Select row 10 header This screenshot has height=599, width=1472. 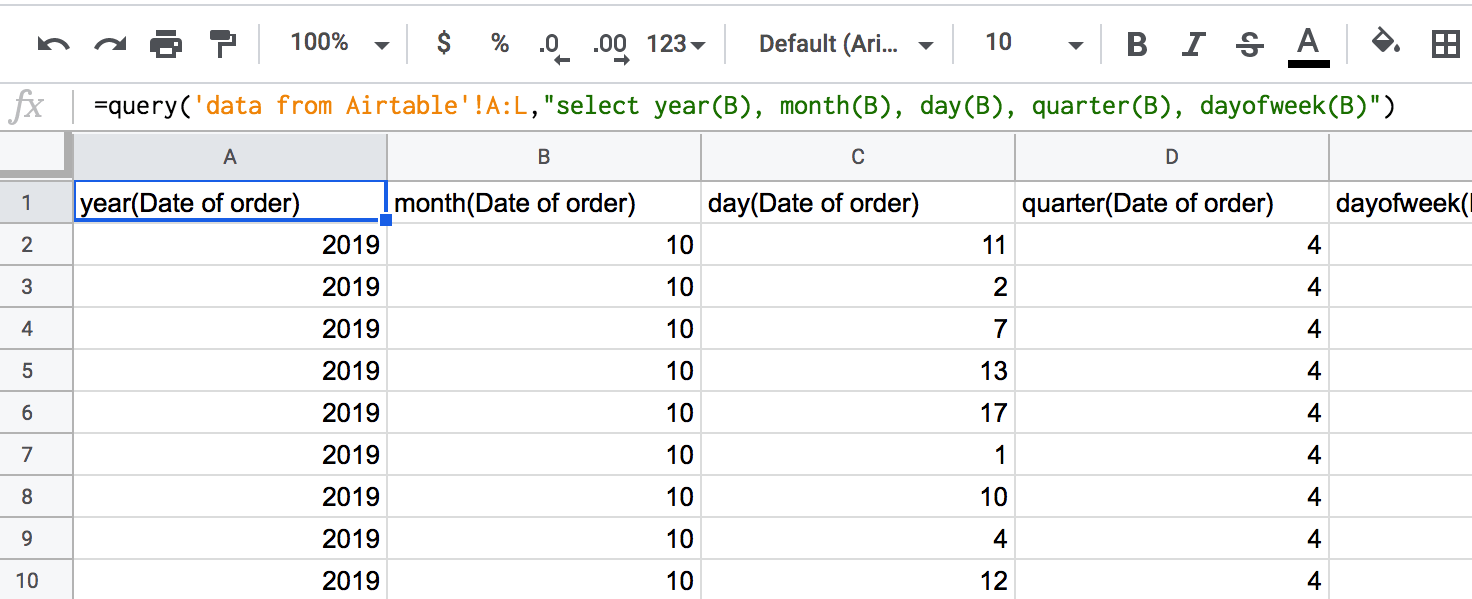[36, 581]
